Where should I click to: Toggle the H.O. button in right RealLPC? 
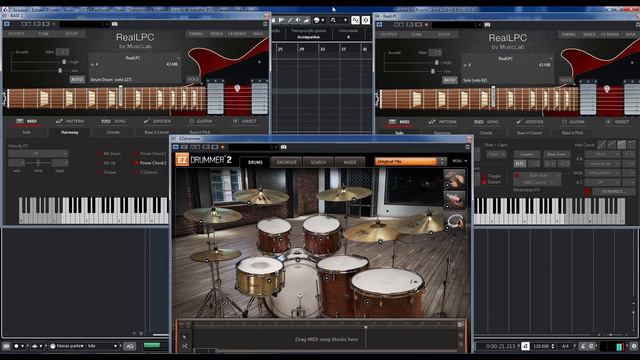tap(520, 163)
